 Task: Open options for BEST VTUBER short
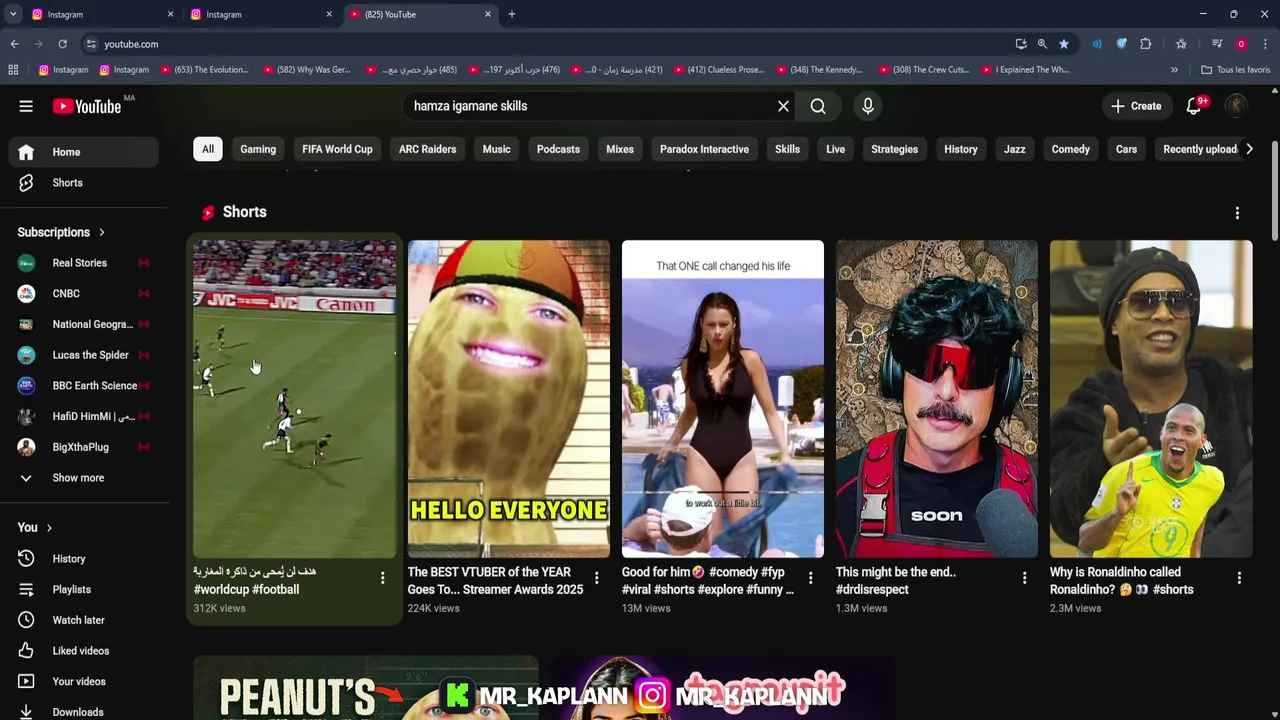(x=596, y=578)
